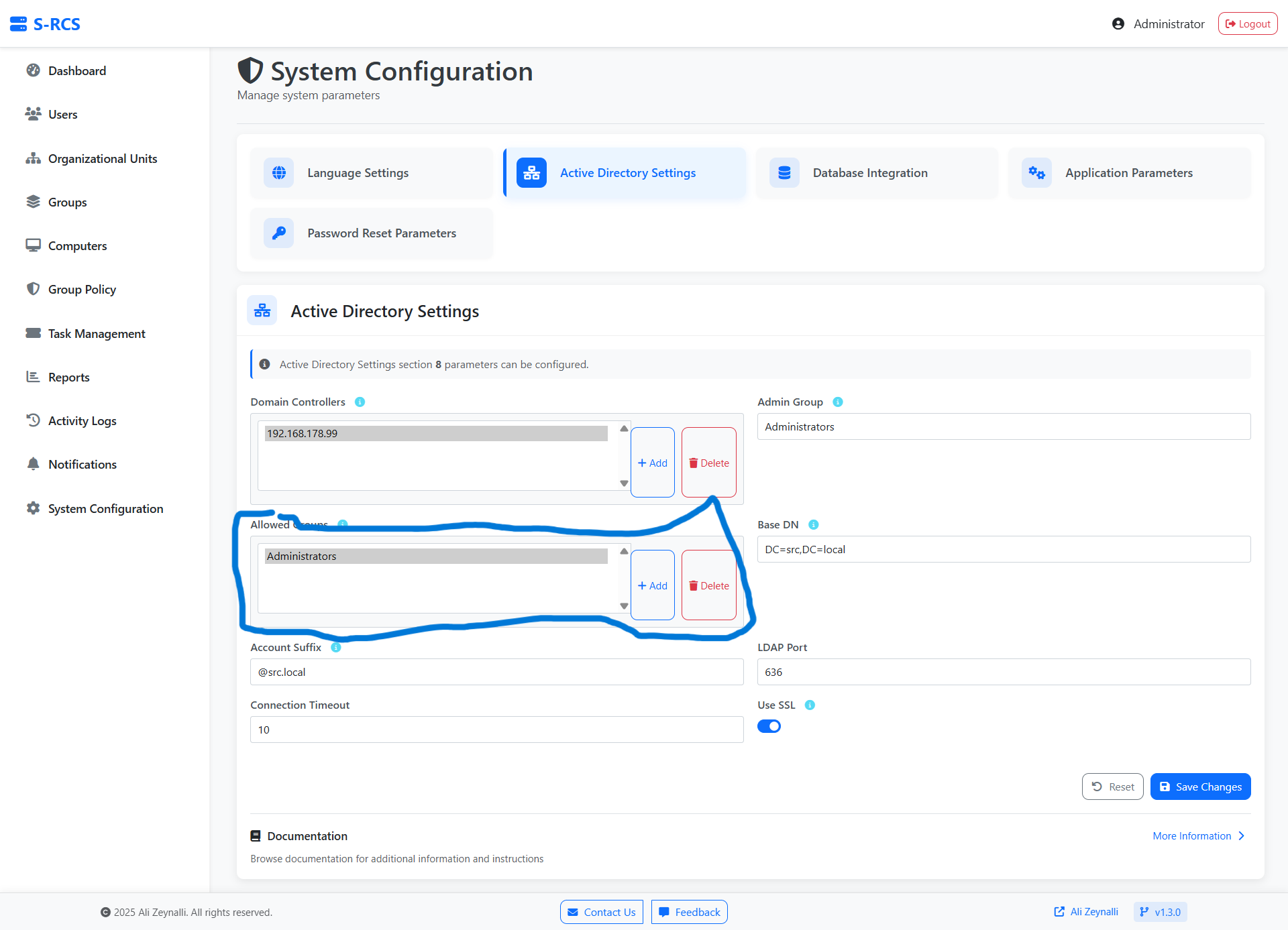The height and width of the screenshot is (930, 1288).
Task: Click the LDAP Port input field
Action: click(1003, 672)
